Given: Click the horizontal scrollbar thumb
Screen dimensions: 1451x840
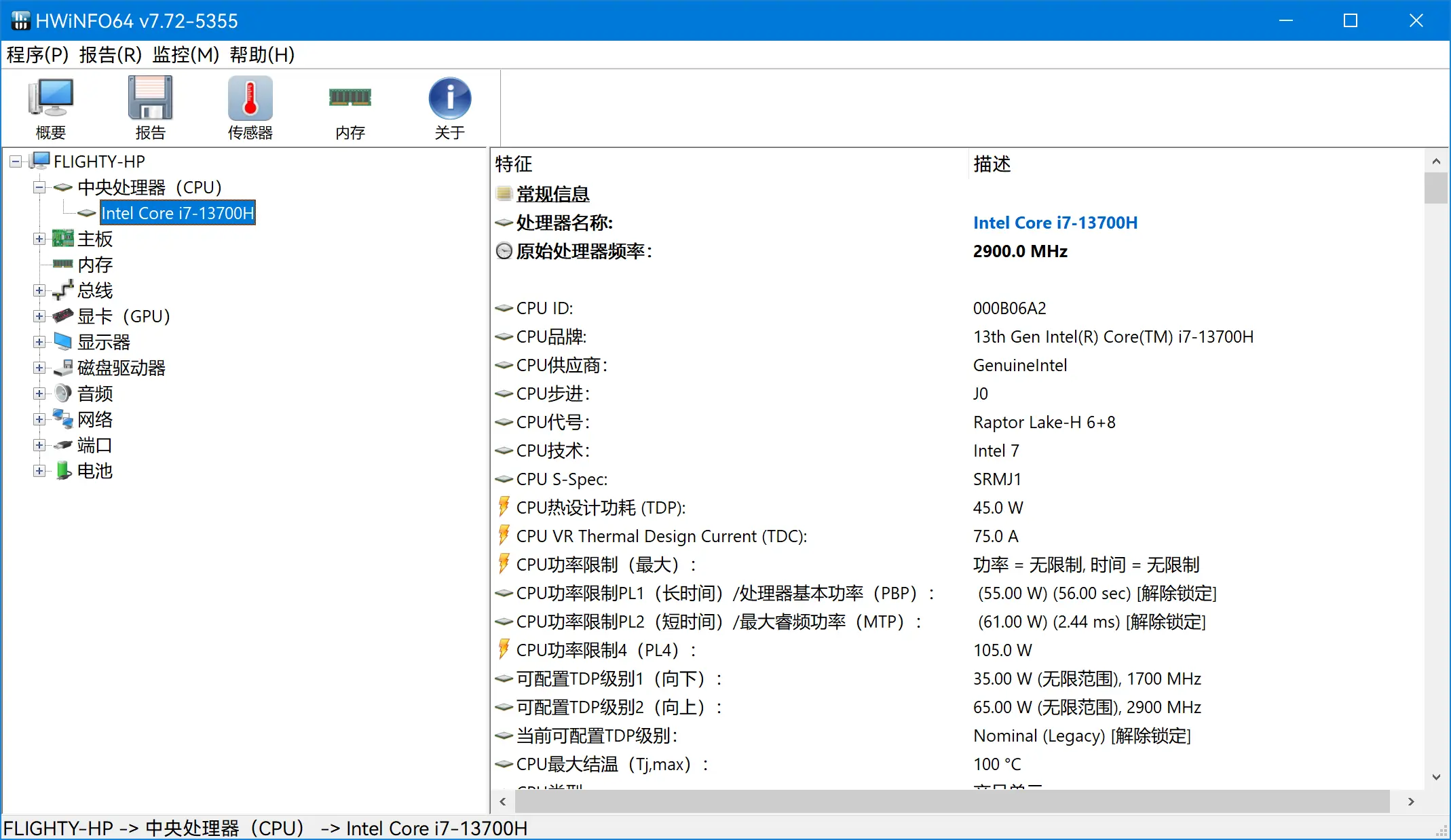Looking at the screenshot, I should pyautogui.click(x=952, y=801).
